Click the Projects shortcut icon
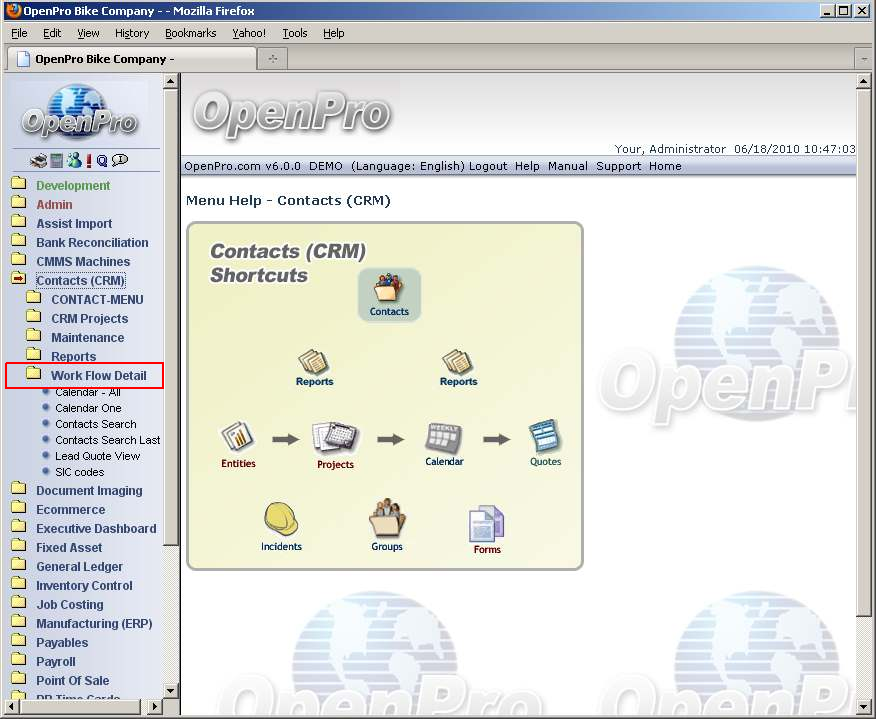876x719 pixels. pos(335,438)
